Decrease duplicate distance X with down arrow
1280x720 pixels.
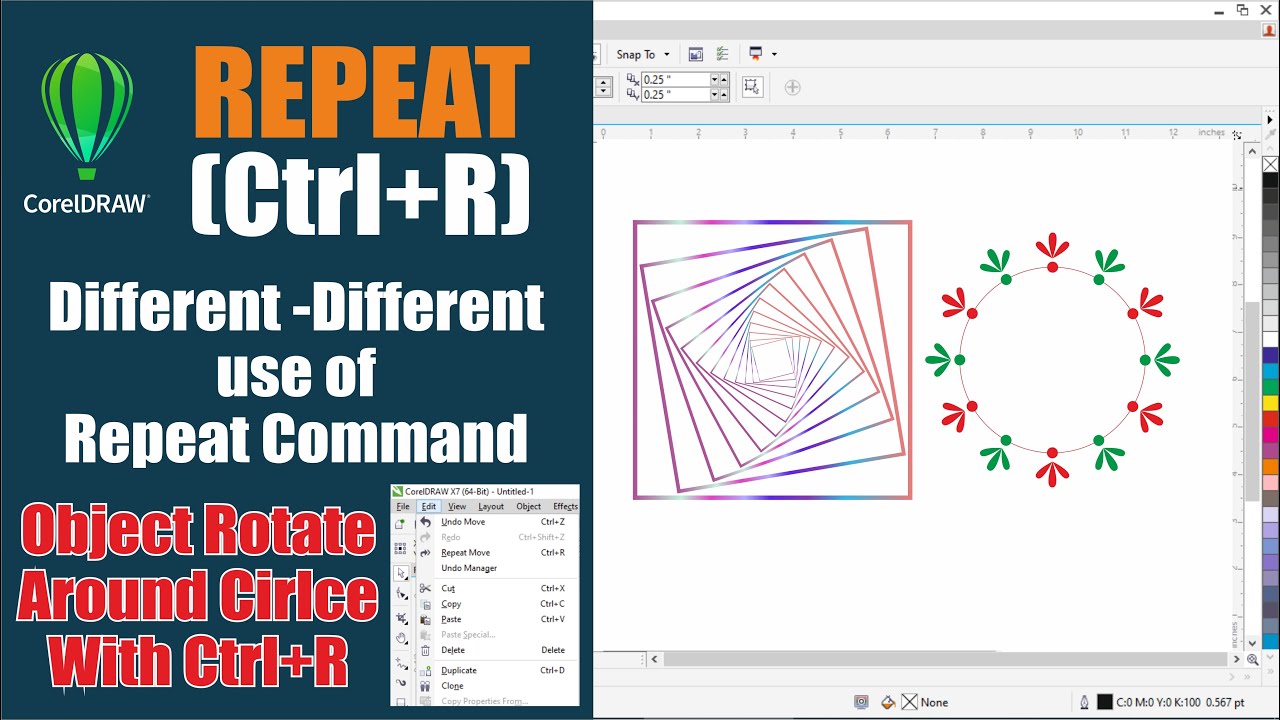pos(715,82)
